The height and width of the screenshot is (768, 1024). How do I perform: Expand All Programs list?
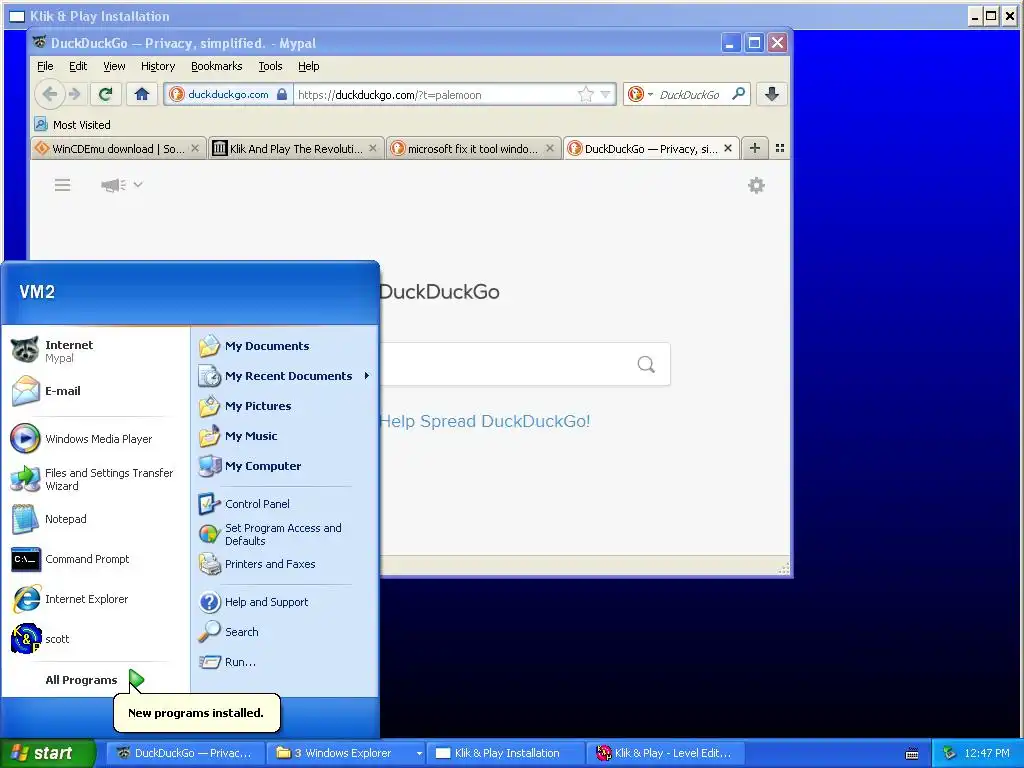click(x=96, y=680)
